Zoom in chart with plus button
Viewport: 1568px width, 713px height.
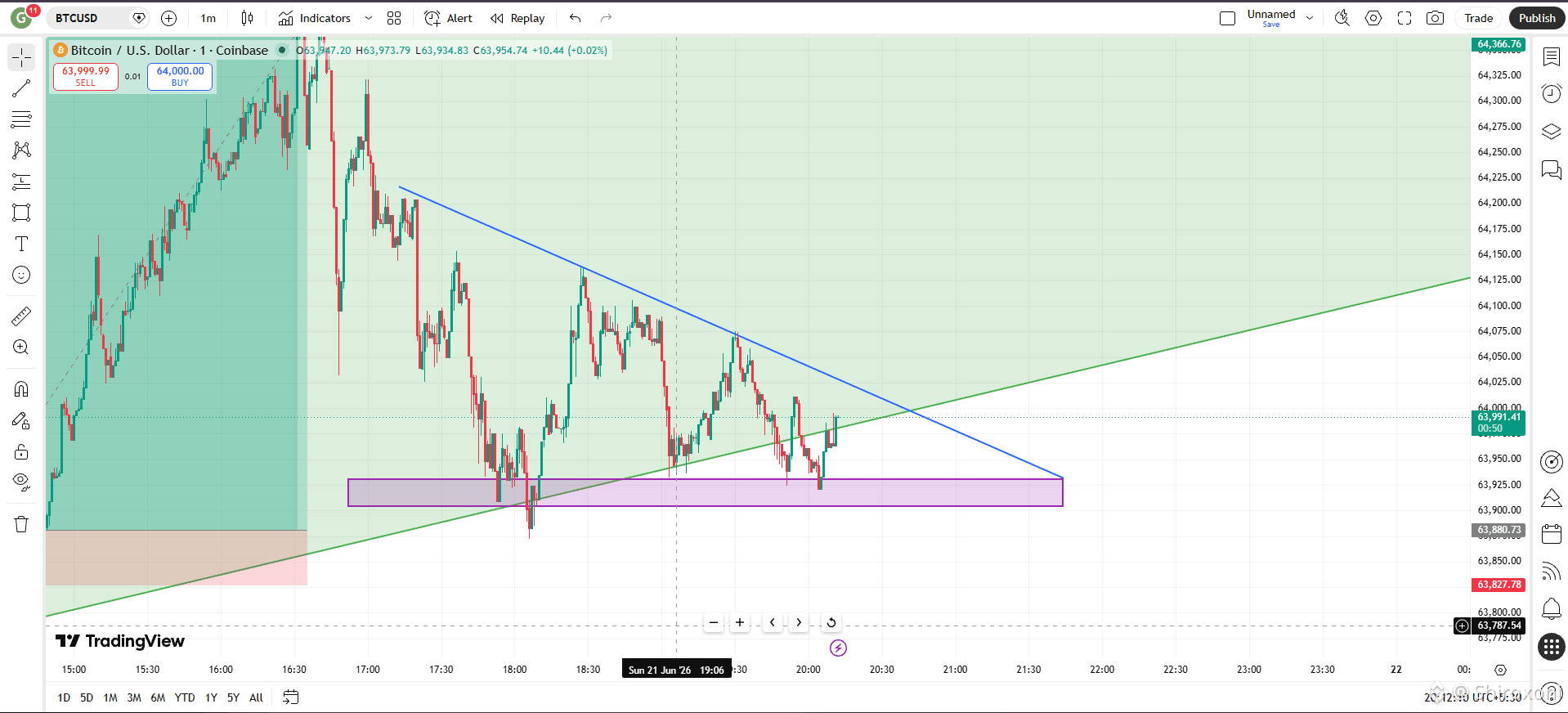click(740, 622)
